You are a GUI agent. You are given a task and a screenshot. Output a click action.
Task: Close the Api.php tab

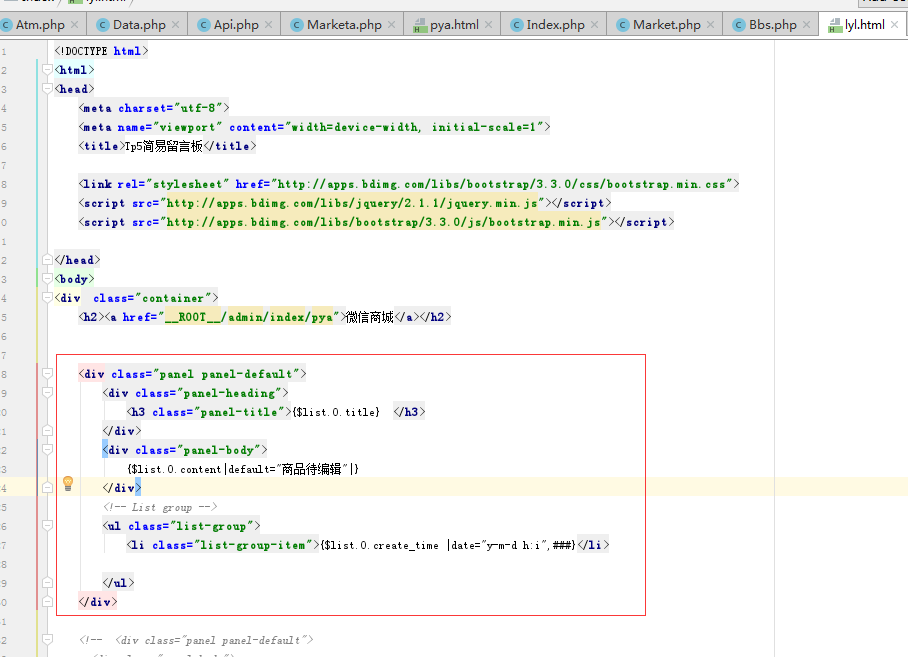coord(268,25)
